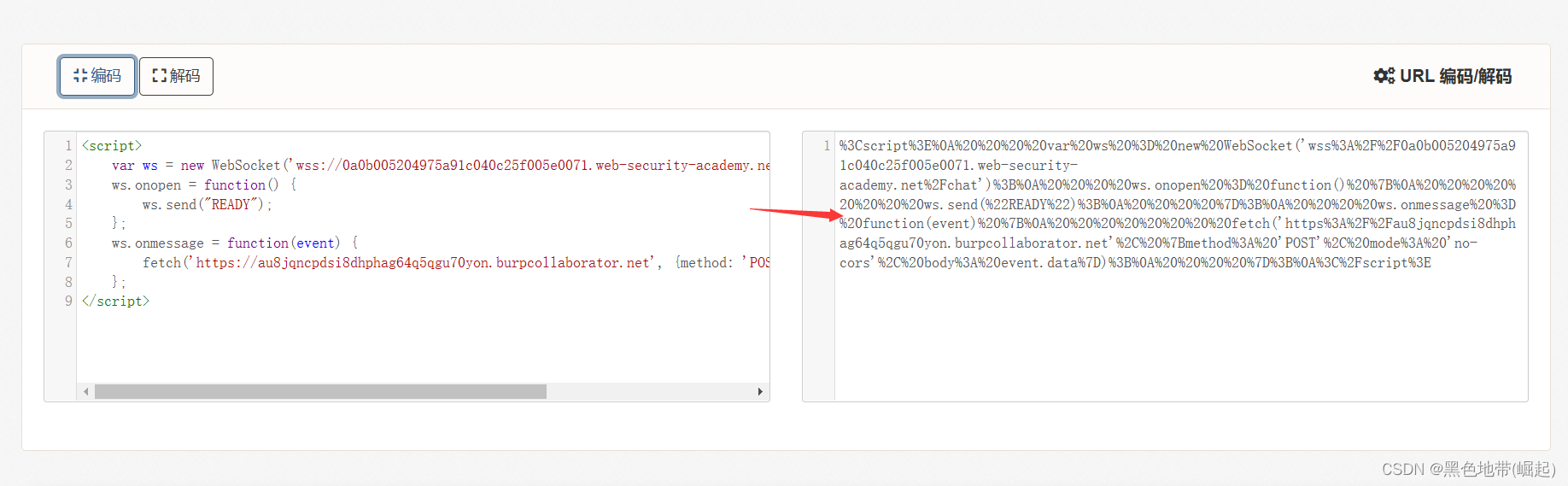This screenshot has height=486, width=1568.
Task: Click the expand icon inside the 解码 button
Action: (x=159, y=76)
